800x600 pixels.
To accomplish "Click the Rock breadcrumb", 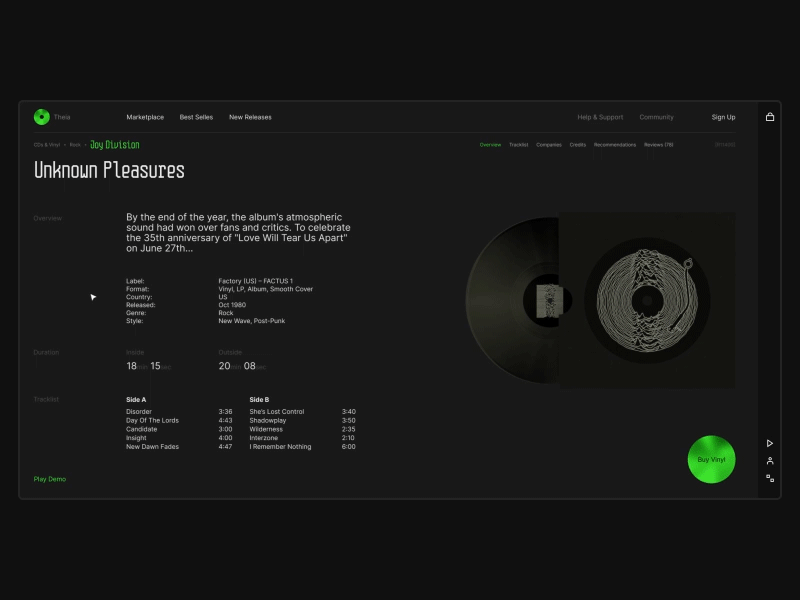I will coord(75,145).
